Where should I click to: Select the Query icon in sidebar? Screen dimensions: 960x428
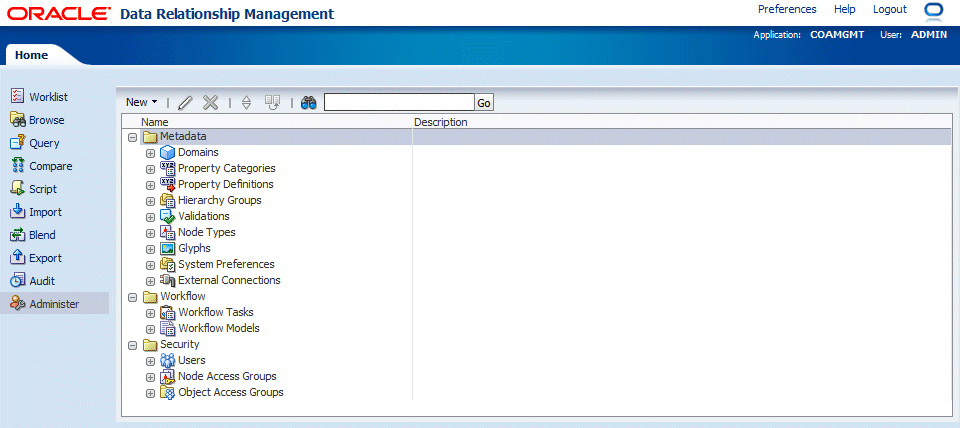(x=18, y=143)
